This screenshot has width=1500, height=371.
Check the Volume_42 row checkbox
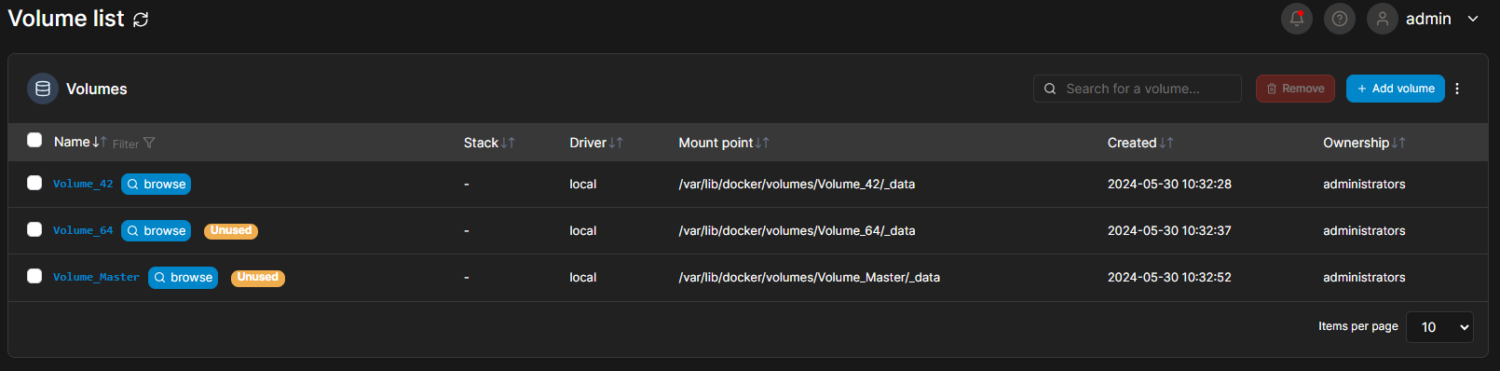(34, 183)
